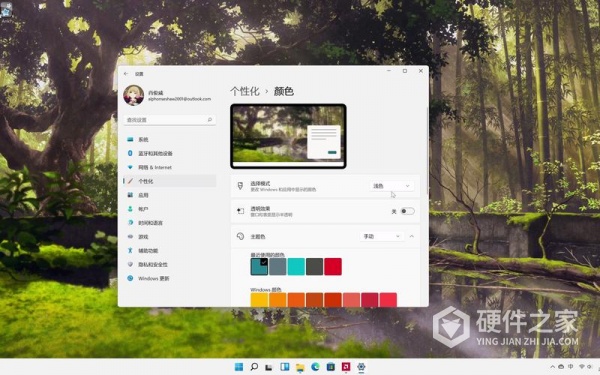Click the back arrow in Settings title bar

click(126, 73)
